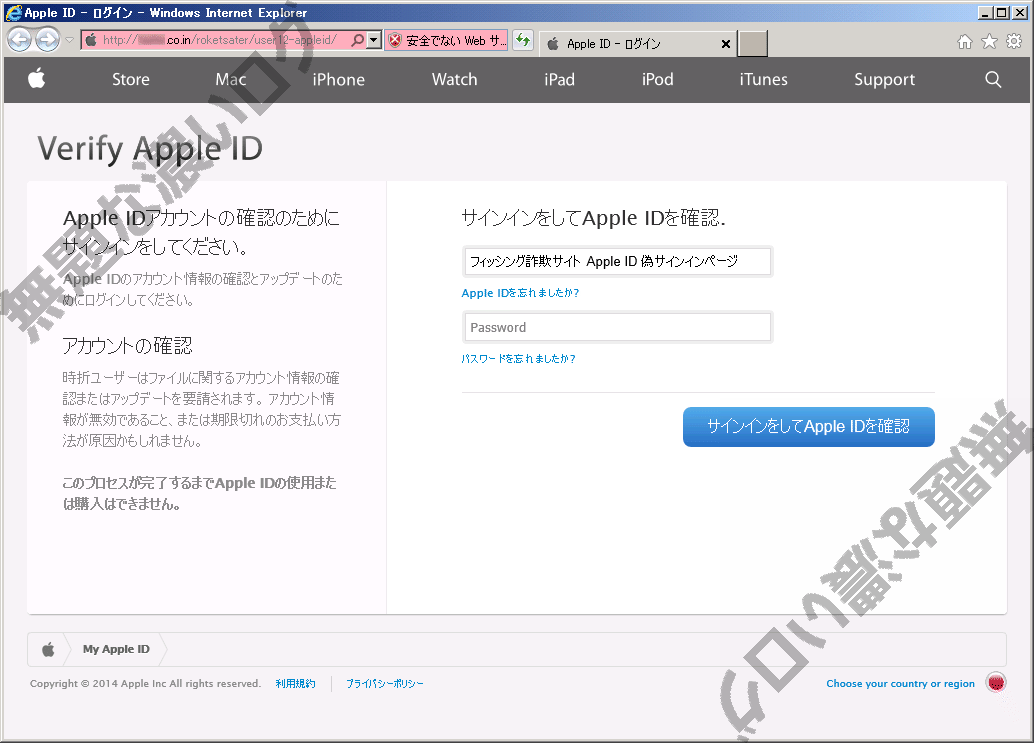Click the Copyright 2014 Apple Inc text
Image resolution: width=1034 pixels, height=743 pixels.
[x=145, y=684]
